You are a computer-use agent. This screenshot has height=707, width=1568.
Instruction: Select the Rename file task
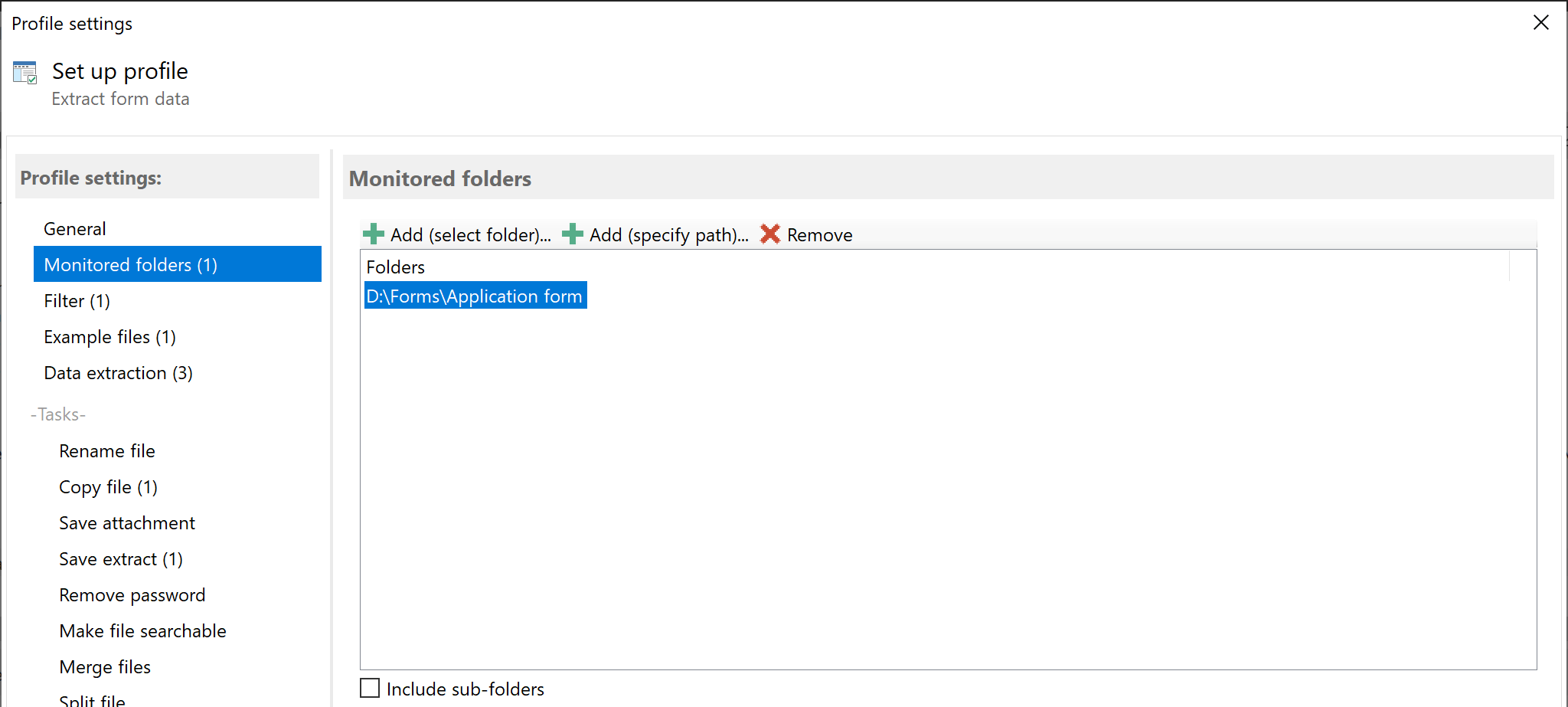pos(106,450)
